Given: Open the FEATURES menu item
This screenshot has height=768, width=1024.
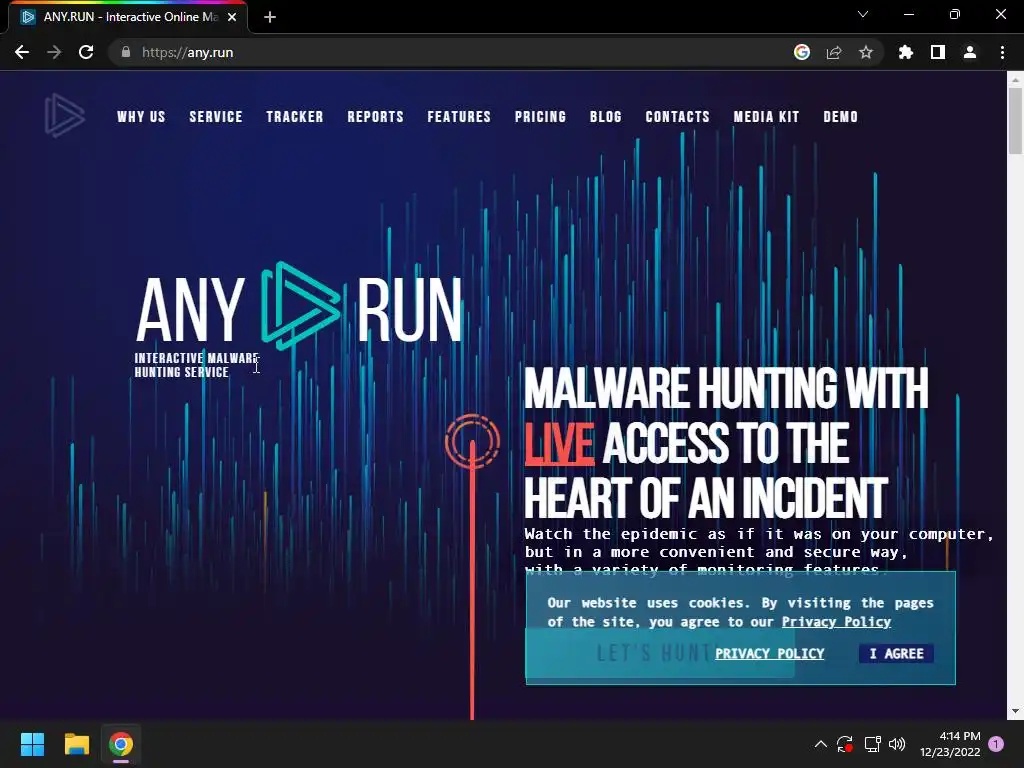Looking at the screenshot, I should click(x=459, y=117).
